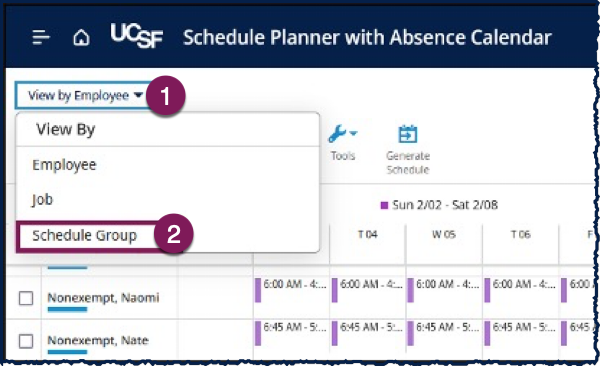Select Naomi's 6:00 AM shift on T 06

click(x=520, y=290)
